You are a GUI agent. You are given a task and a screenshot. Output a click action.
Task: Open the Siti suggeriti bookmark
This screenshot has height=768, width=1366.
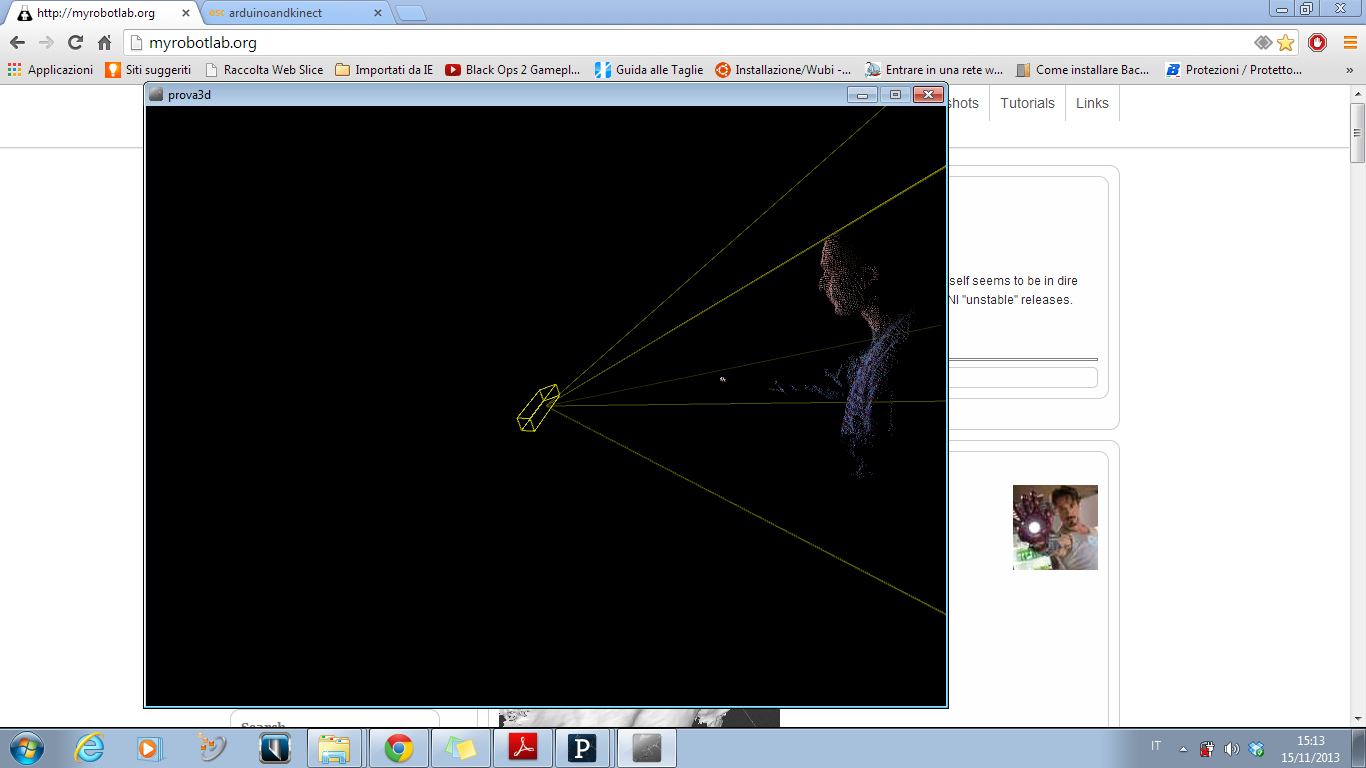click(x=149, y=70)
